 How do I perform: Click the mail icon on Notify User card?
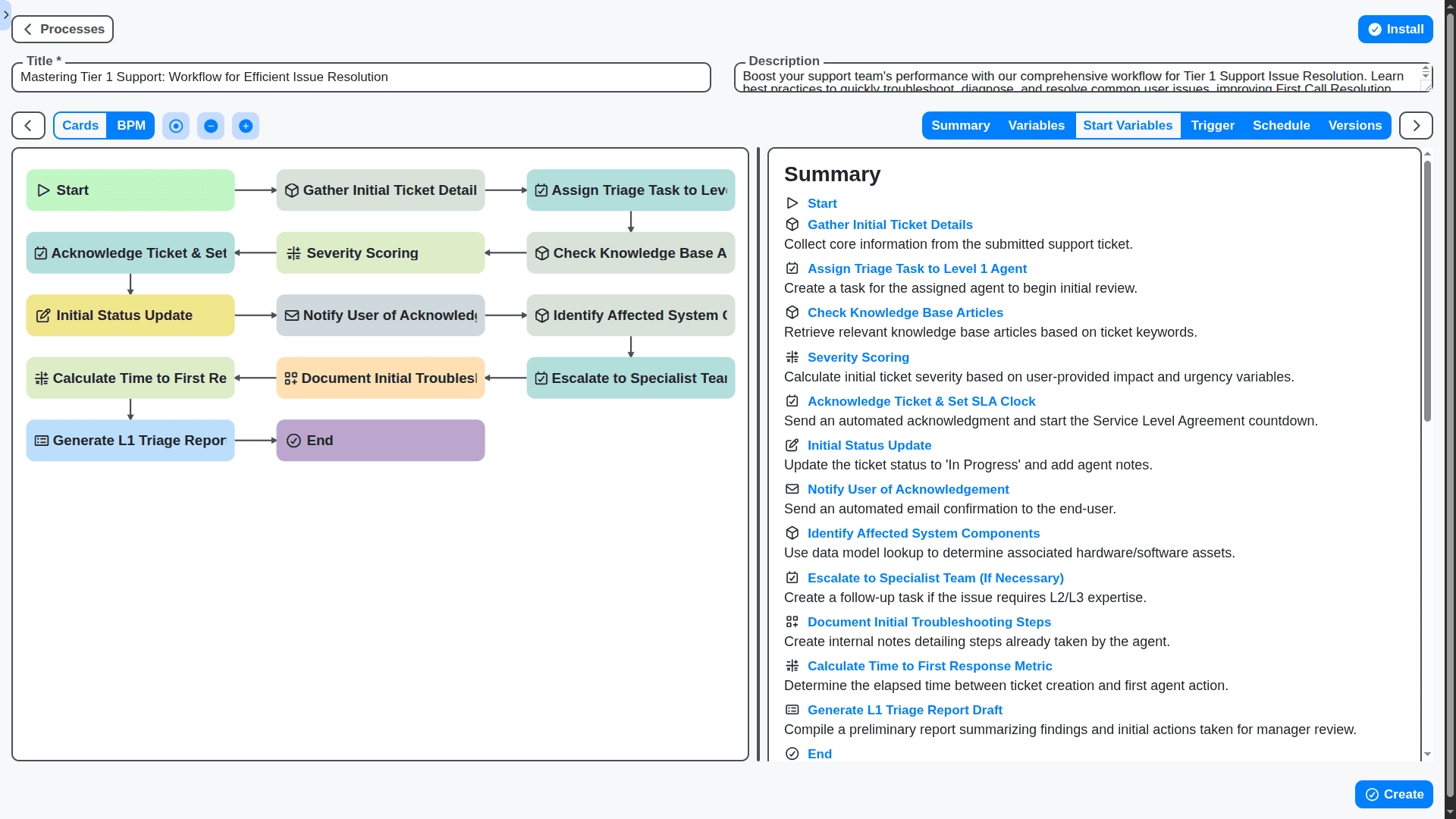pos(292,315)
